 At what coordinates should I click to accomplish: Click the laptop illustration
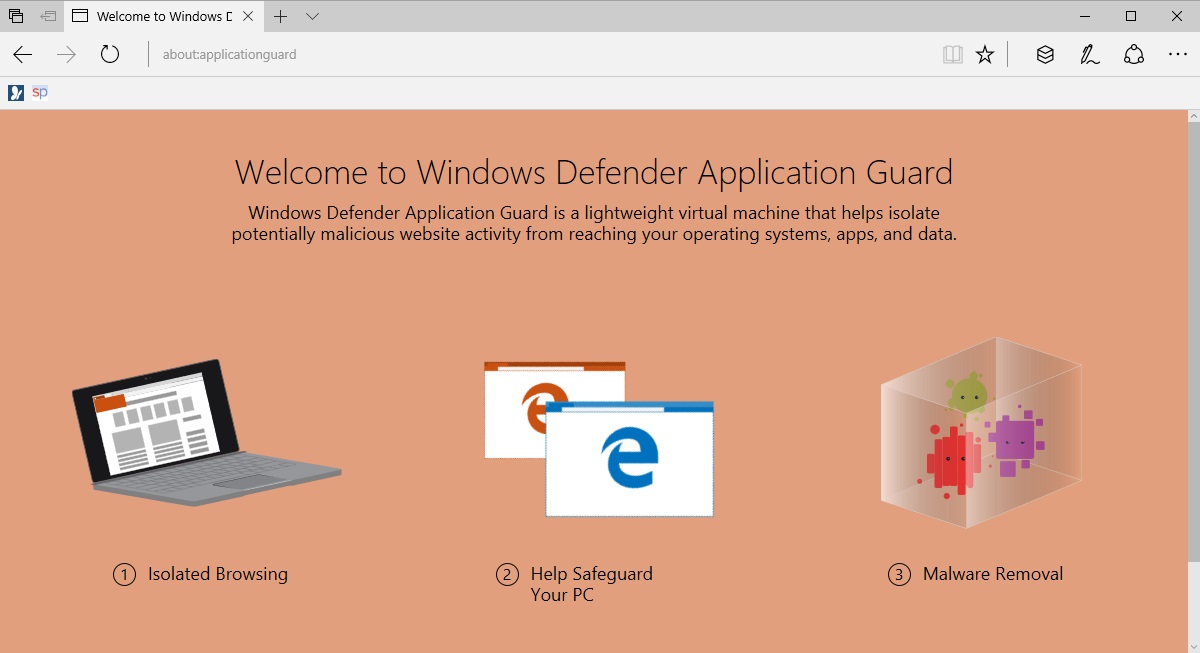[206, 432]
